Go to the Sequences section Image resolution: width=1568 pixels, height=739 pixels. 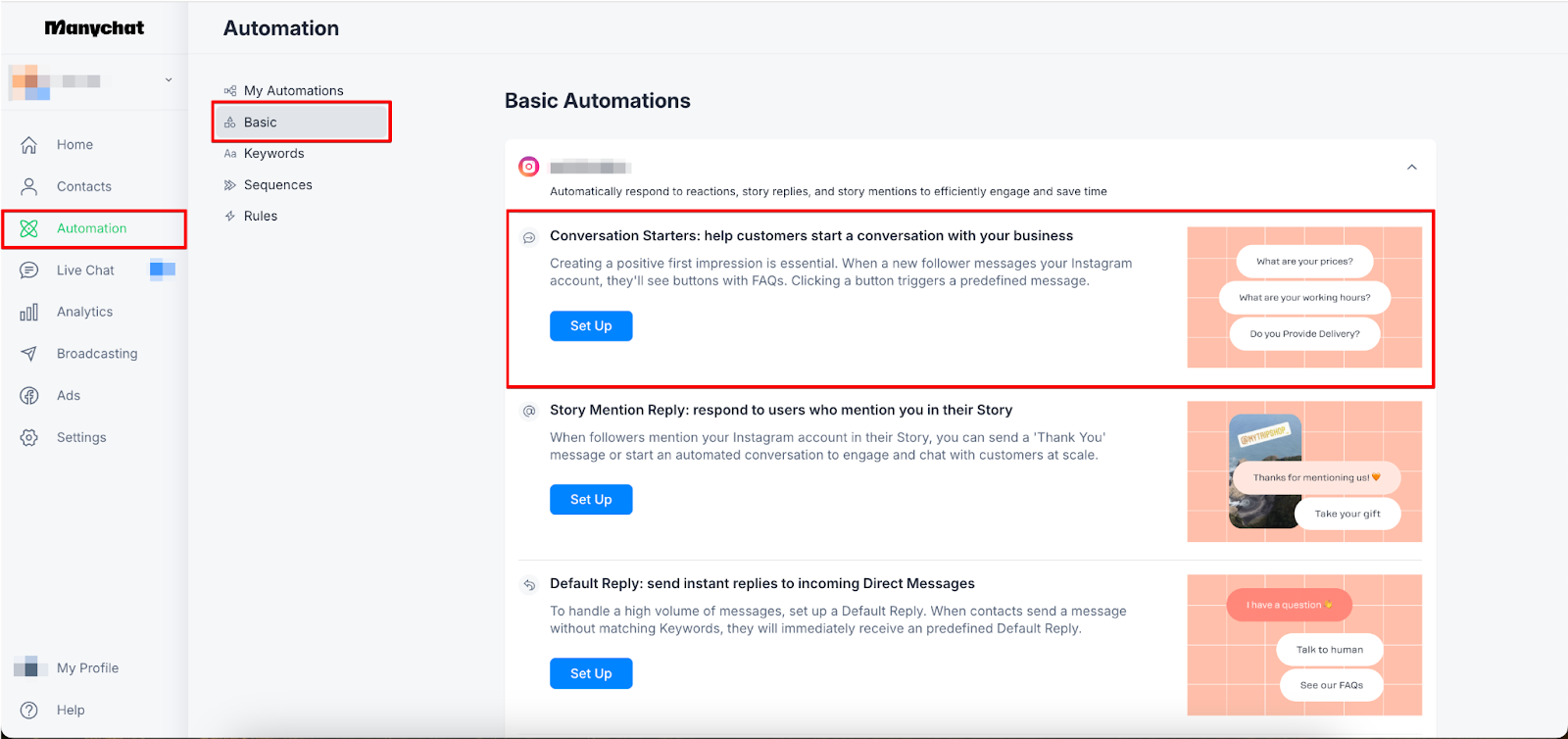pos(277,185)
